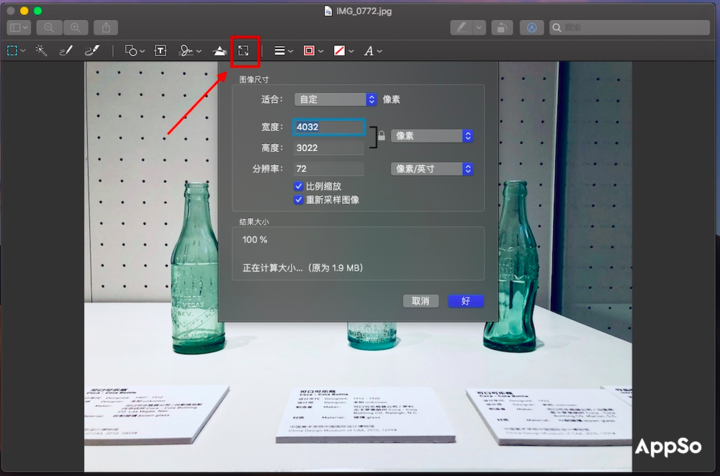Image resolution: width=720 pixels, height=476 pixels.
Task: Select the Instant Alpha magic wand tool
Action: click(41, 50)
